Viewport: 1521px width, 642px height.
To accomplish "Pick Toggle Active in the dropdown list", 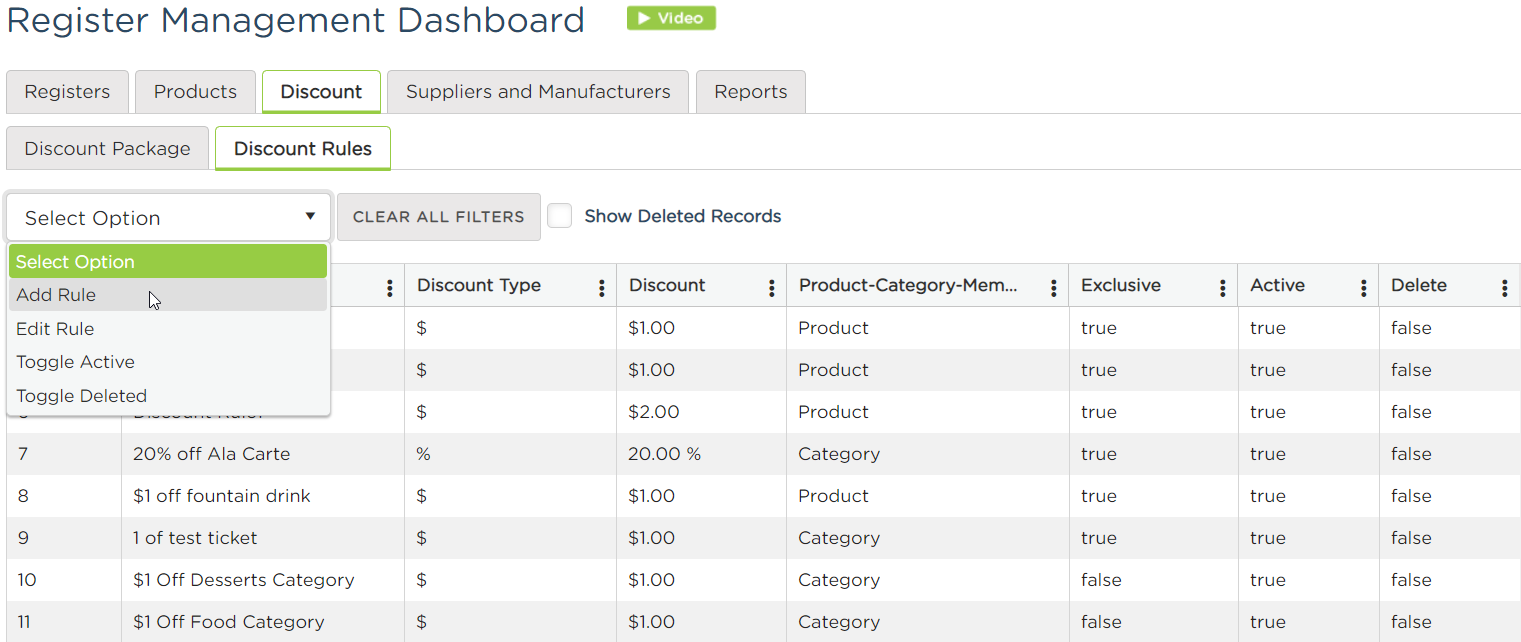I will [x=168, y=362].
